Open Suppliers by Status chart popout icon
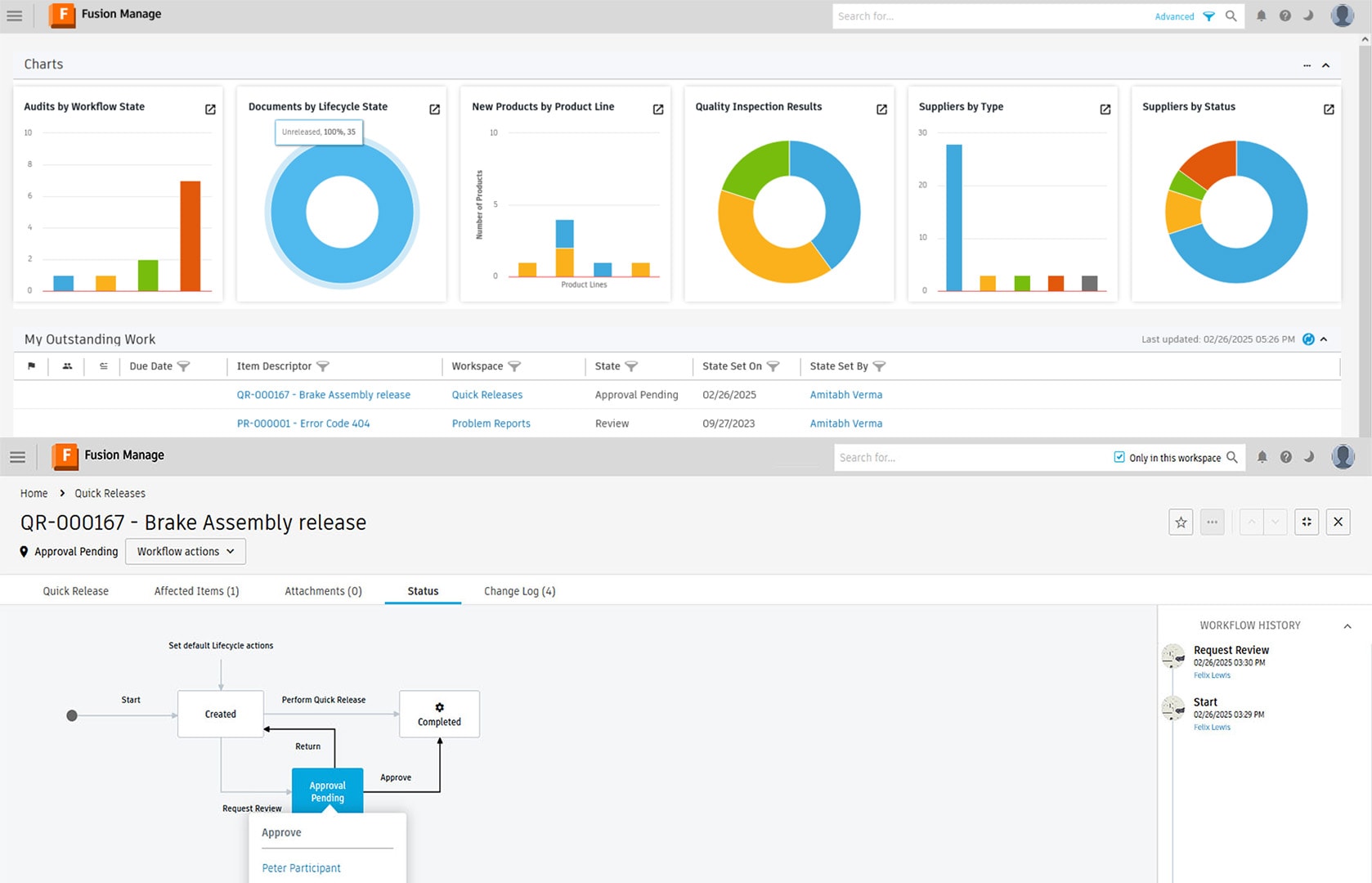1372x883 pixels. [1329, 110]
